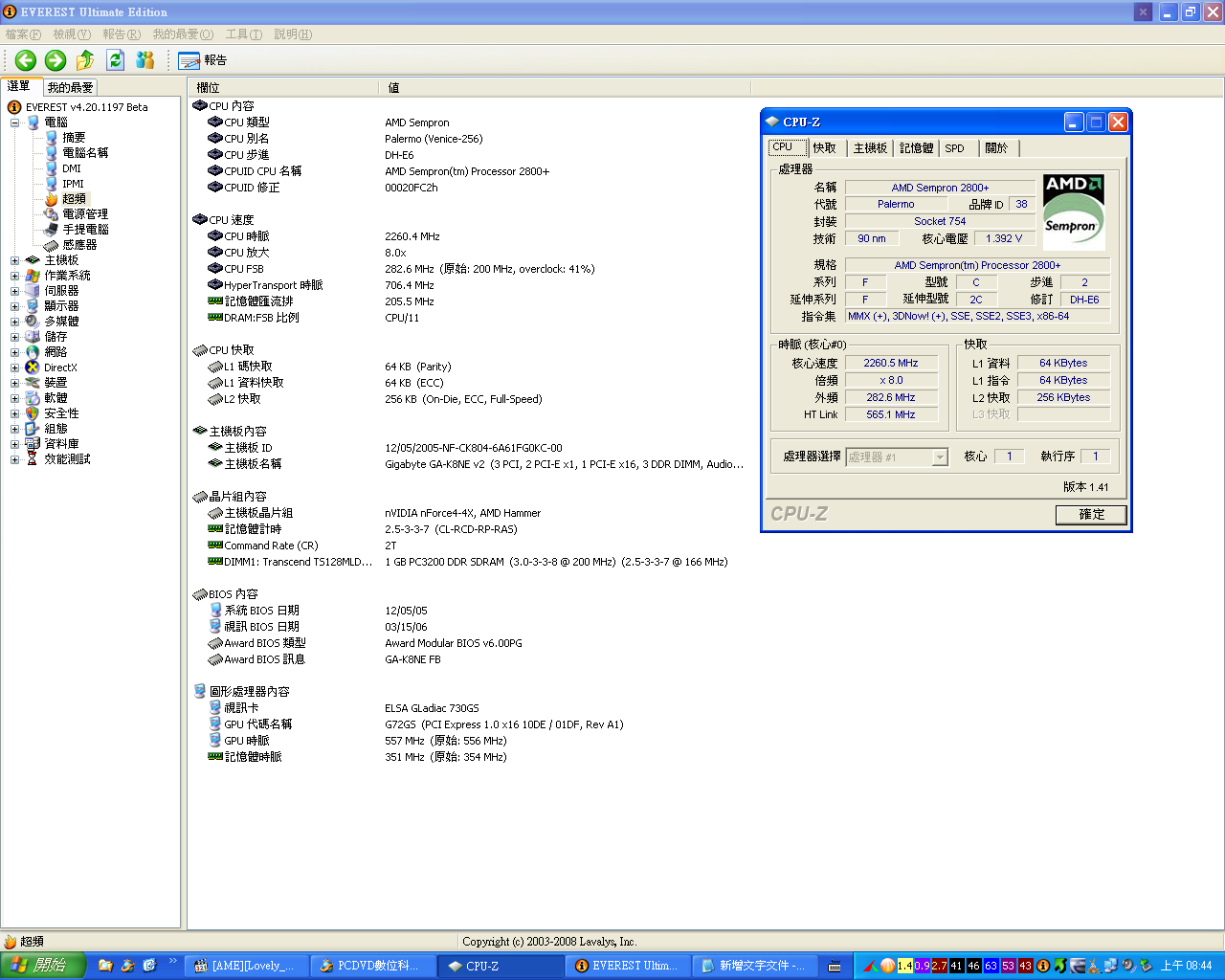The image size is (1225, 980).
Task: Click the Refresh toolbar icon
Action: pyautogui.click(x=115, y=60)
